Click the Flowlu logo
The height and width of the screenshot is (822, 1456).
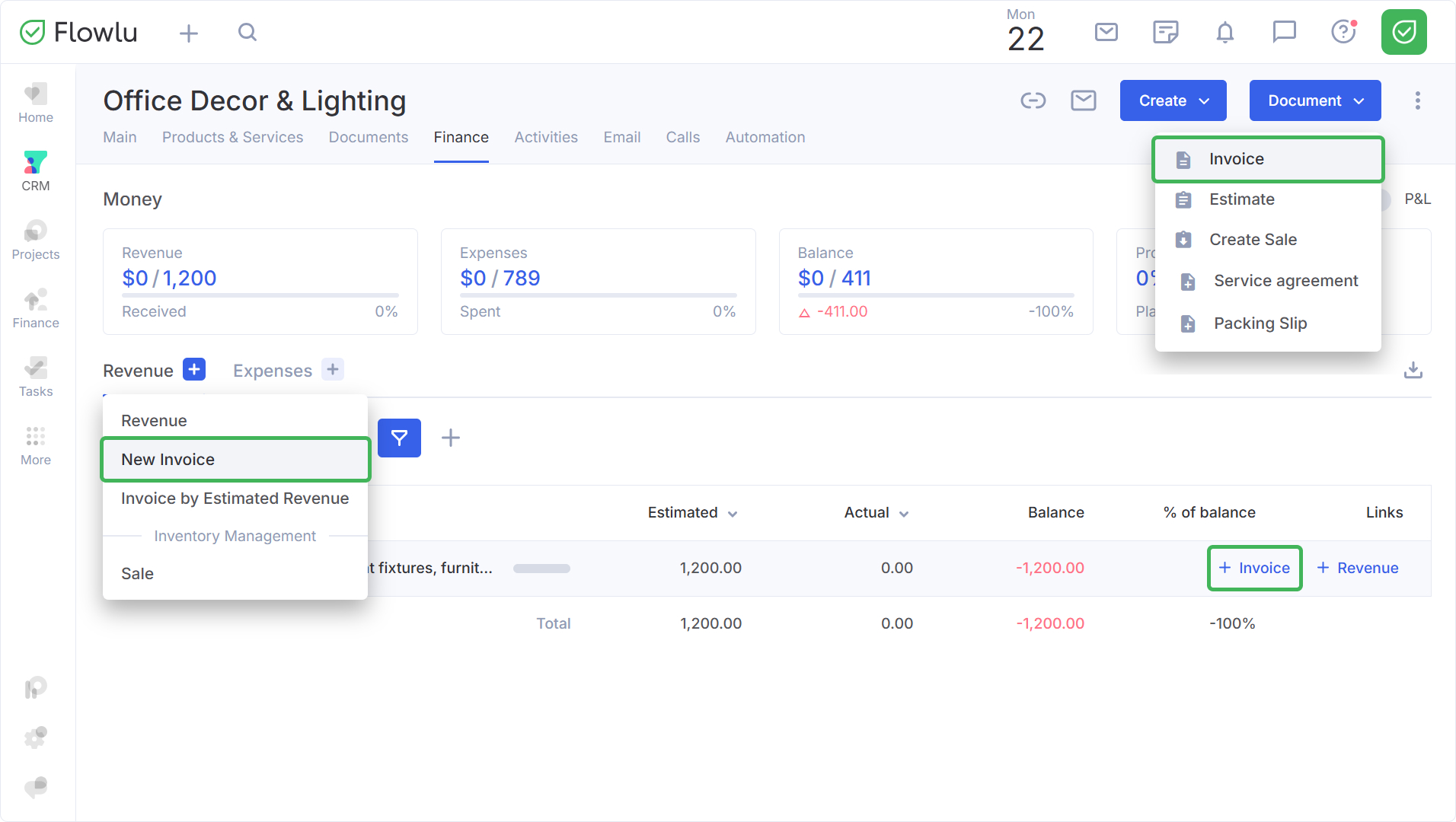pos(78,32)
